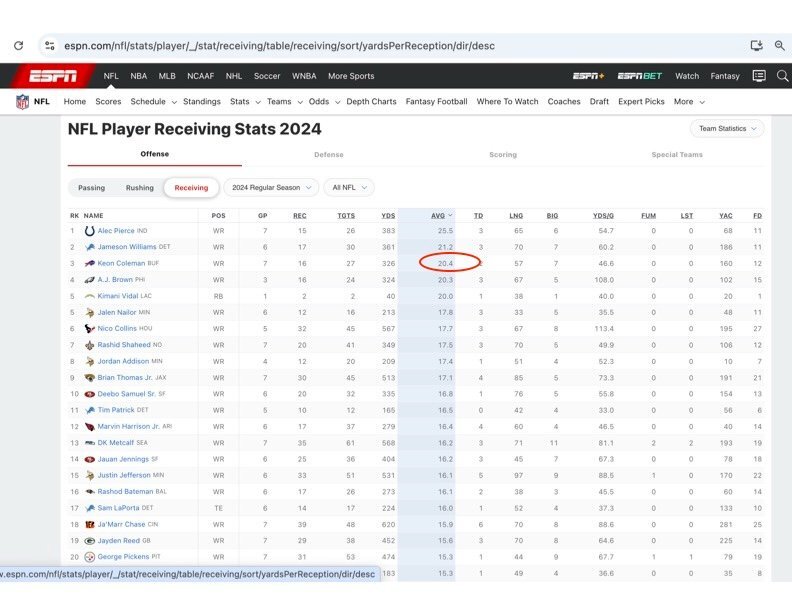Select the Rushing stat toggle

pos(139,187)
